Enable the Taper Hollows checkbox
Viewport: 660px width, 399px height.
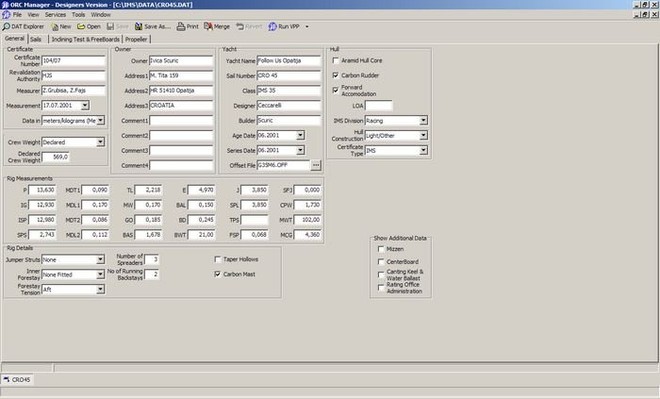218,259
